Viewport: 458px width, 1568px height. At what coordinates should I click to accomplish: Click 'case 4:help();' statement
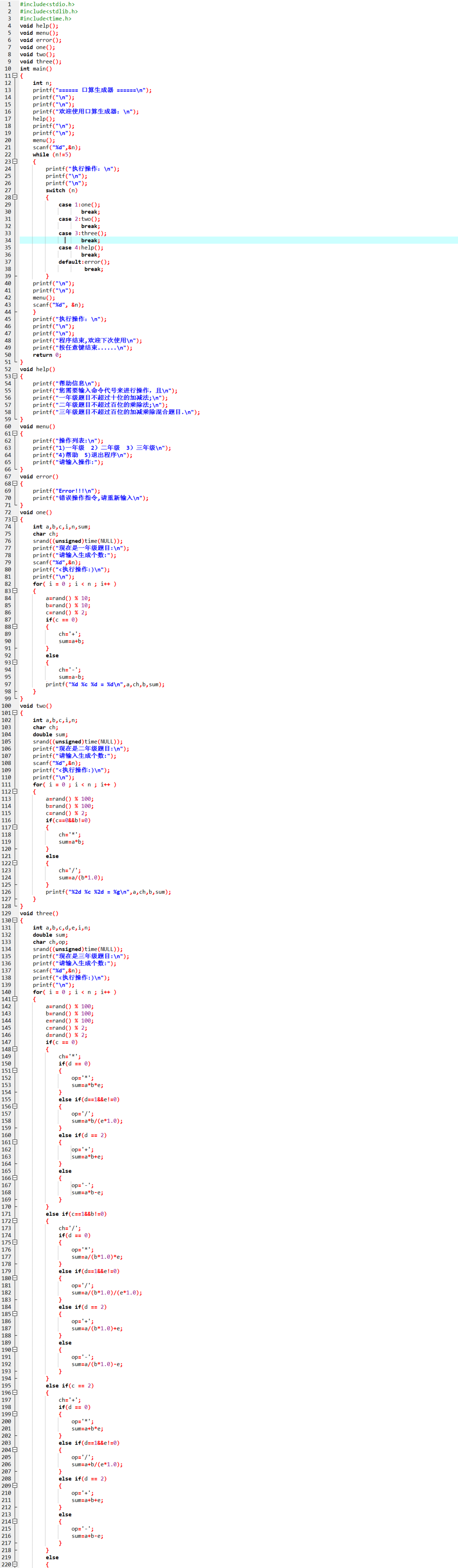coord(81,248)
